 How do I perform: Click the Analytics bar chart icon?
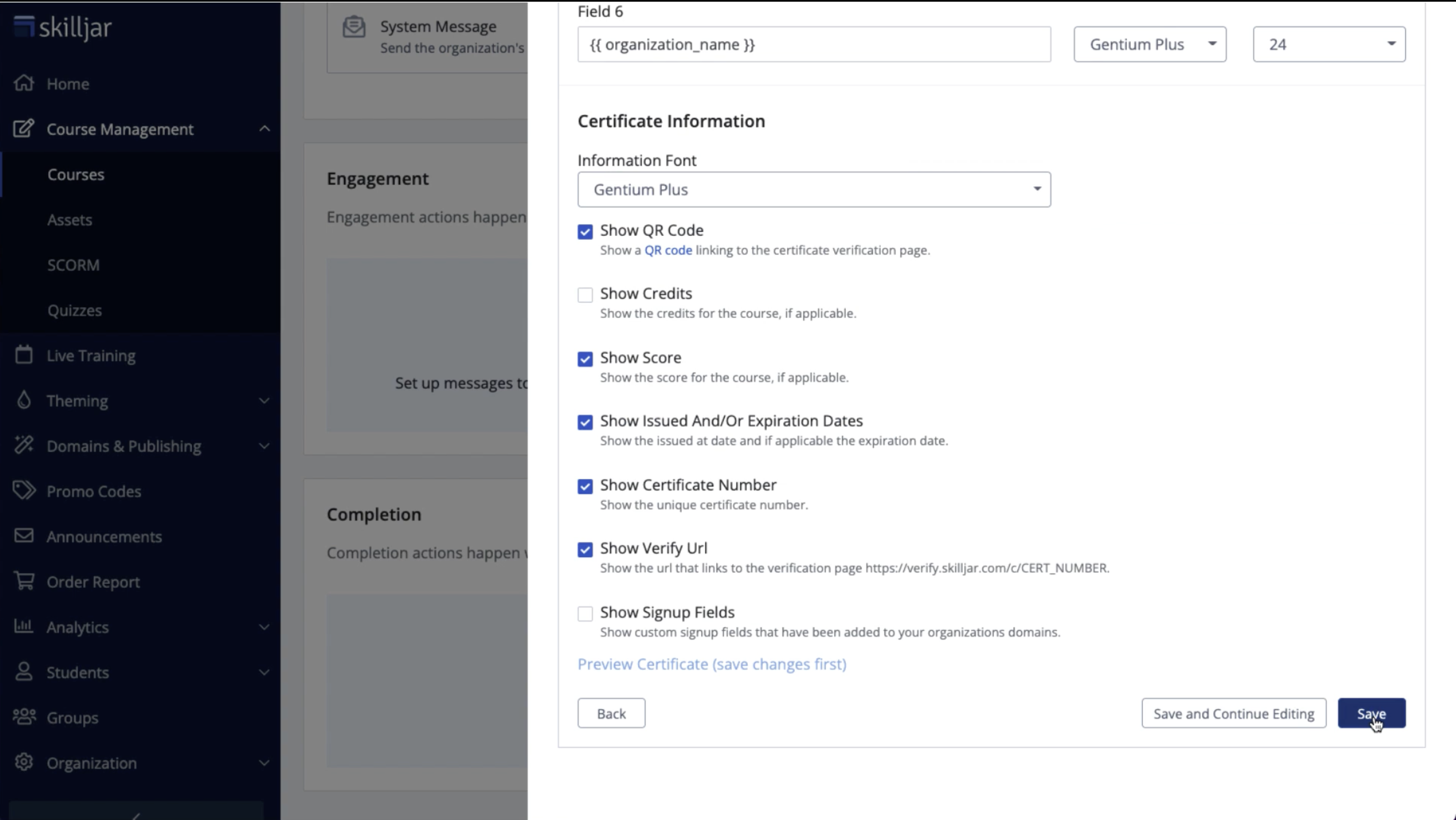coord(24,626)
